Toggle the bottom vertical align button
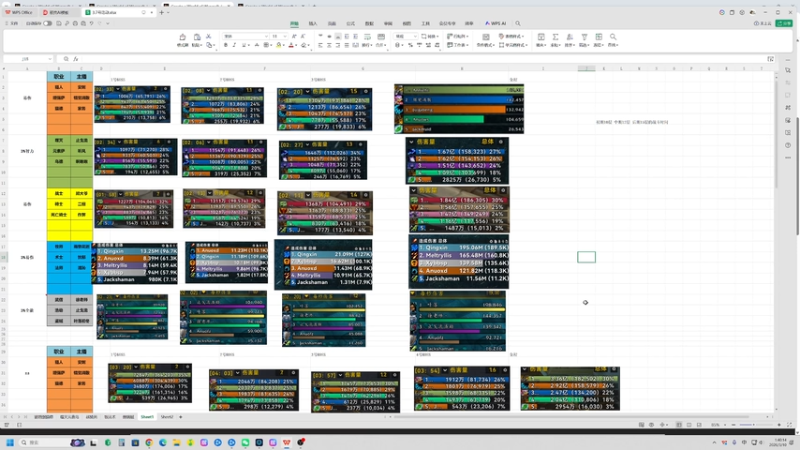The width and height of the screenshot is (800, 450). pos(338,37)
